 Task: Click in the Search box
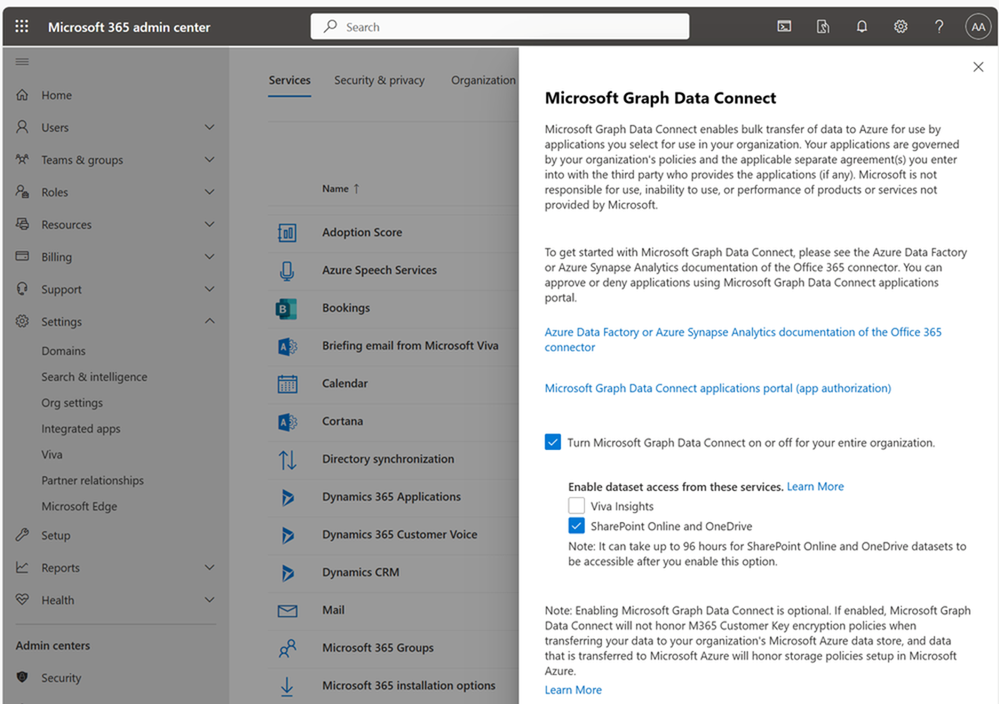500,27
